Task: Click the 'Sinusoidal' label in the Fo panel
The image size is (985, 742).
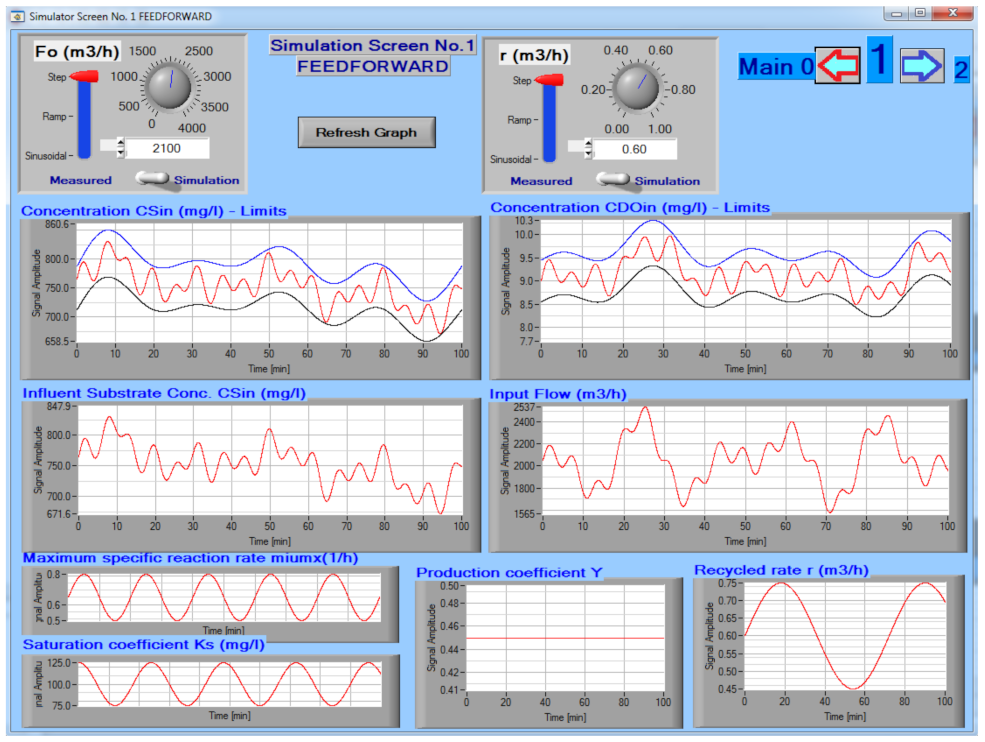Action: [46, 156]
